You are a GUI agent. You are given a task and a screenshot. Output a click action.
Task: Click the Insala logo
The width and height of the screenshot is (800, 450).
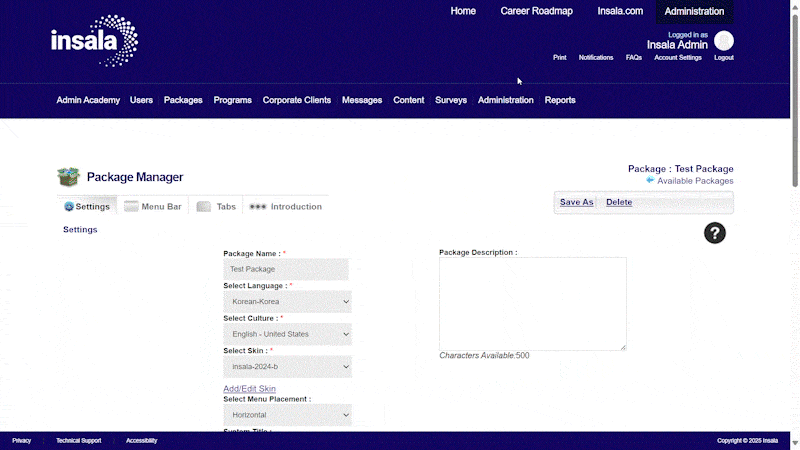click(94, 41)
